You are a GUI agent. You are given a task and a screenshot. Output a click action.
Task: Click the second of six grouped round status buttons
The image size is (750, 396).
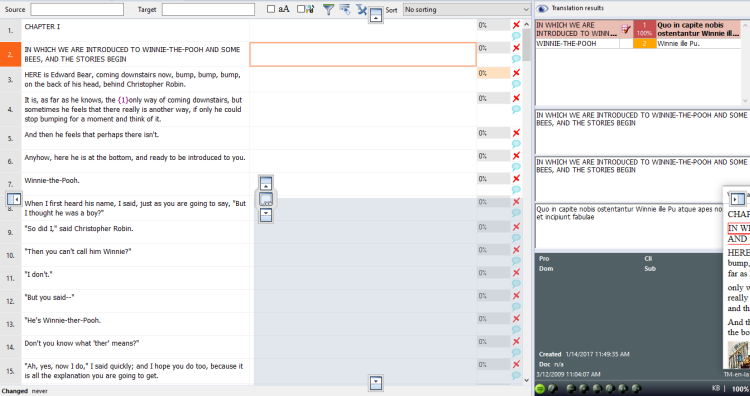pyautogui.click(x=584, y=388)
